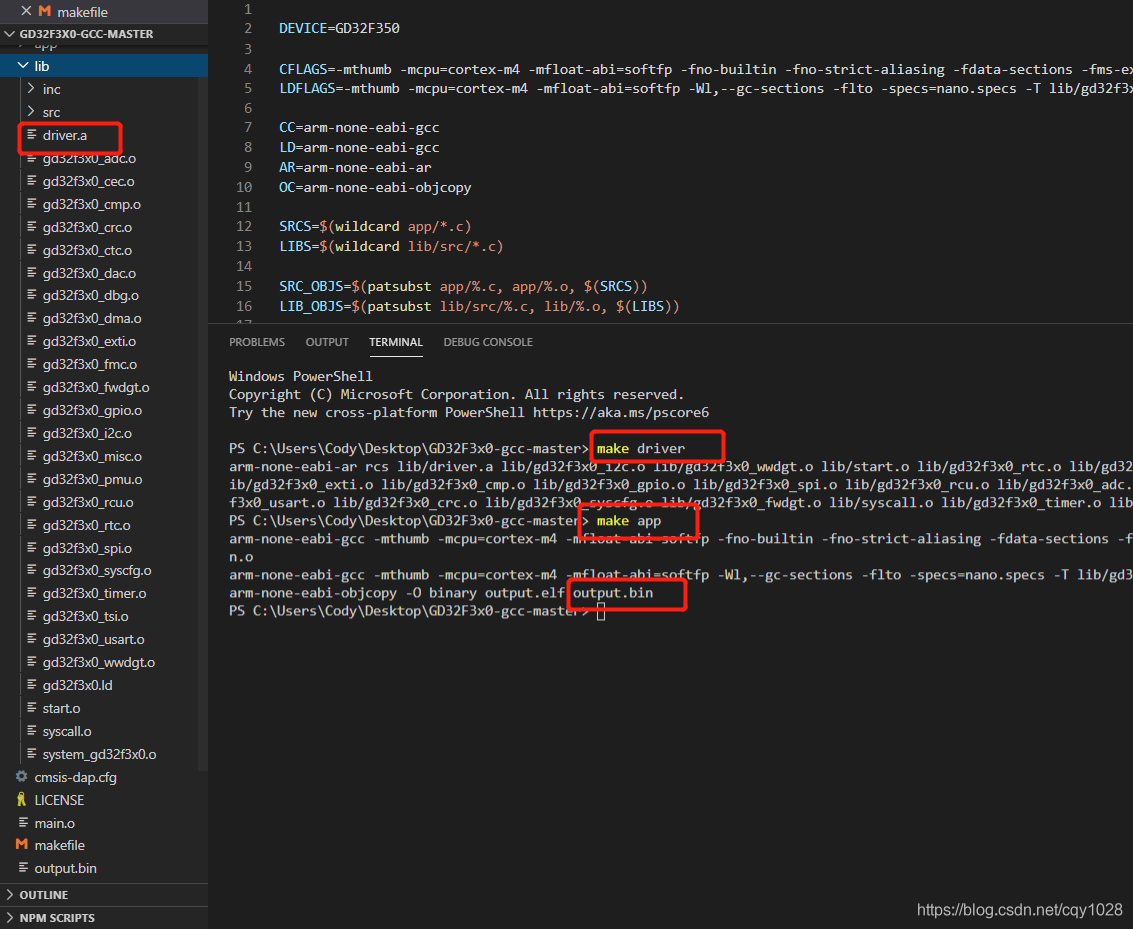
Task: Click the CC=arm-none-eabi-gcc line
Action: click(359, 127)
